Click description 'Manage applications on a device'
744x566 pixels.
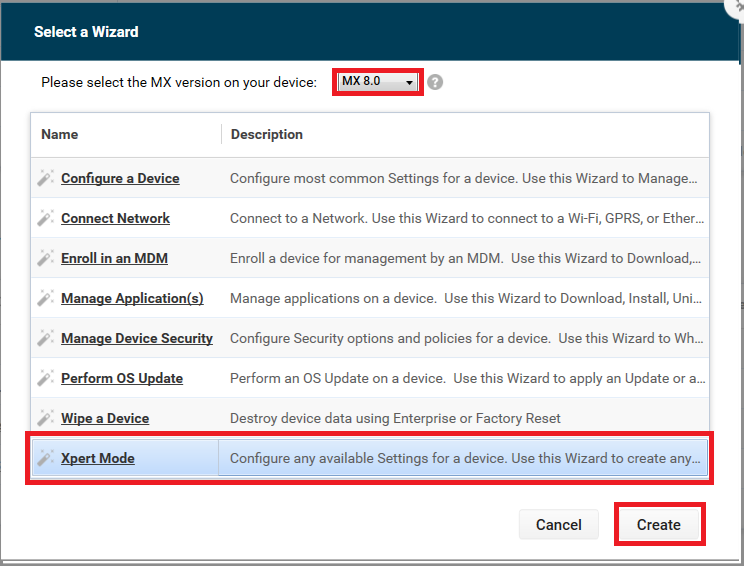[465, 298]
